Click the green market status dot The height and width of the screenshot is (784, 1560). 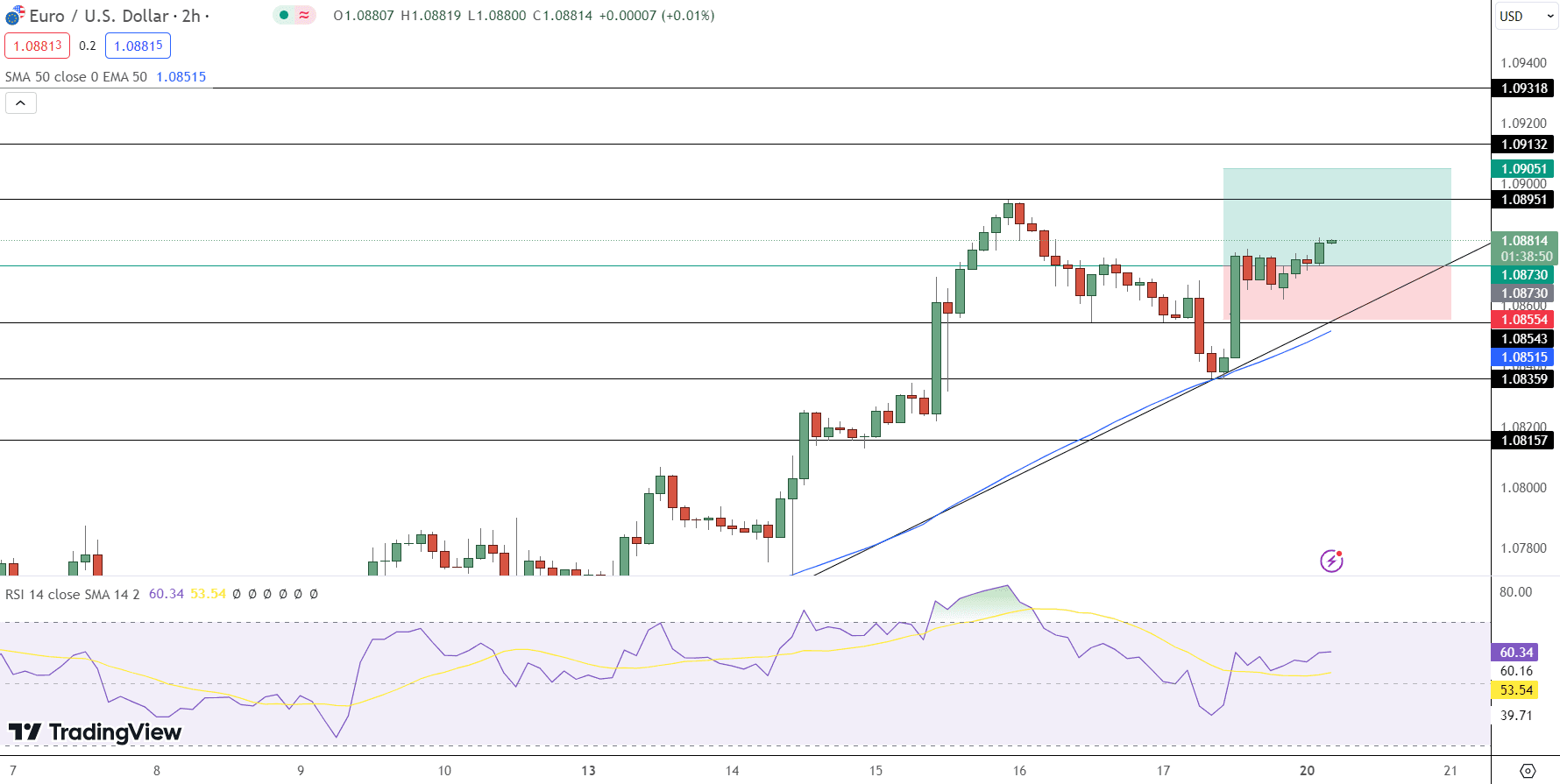coord(283,15)
